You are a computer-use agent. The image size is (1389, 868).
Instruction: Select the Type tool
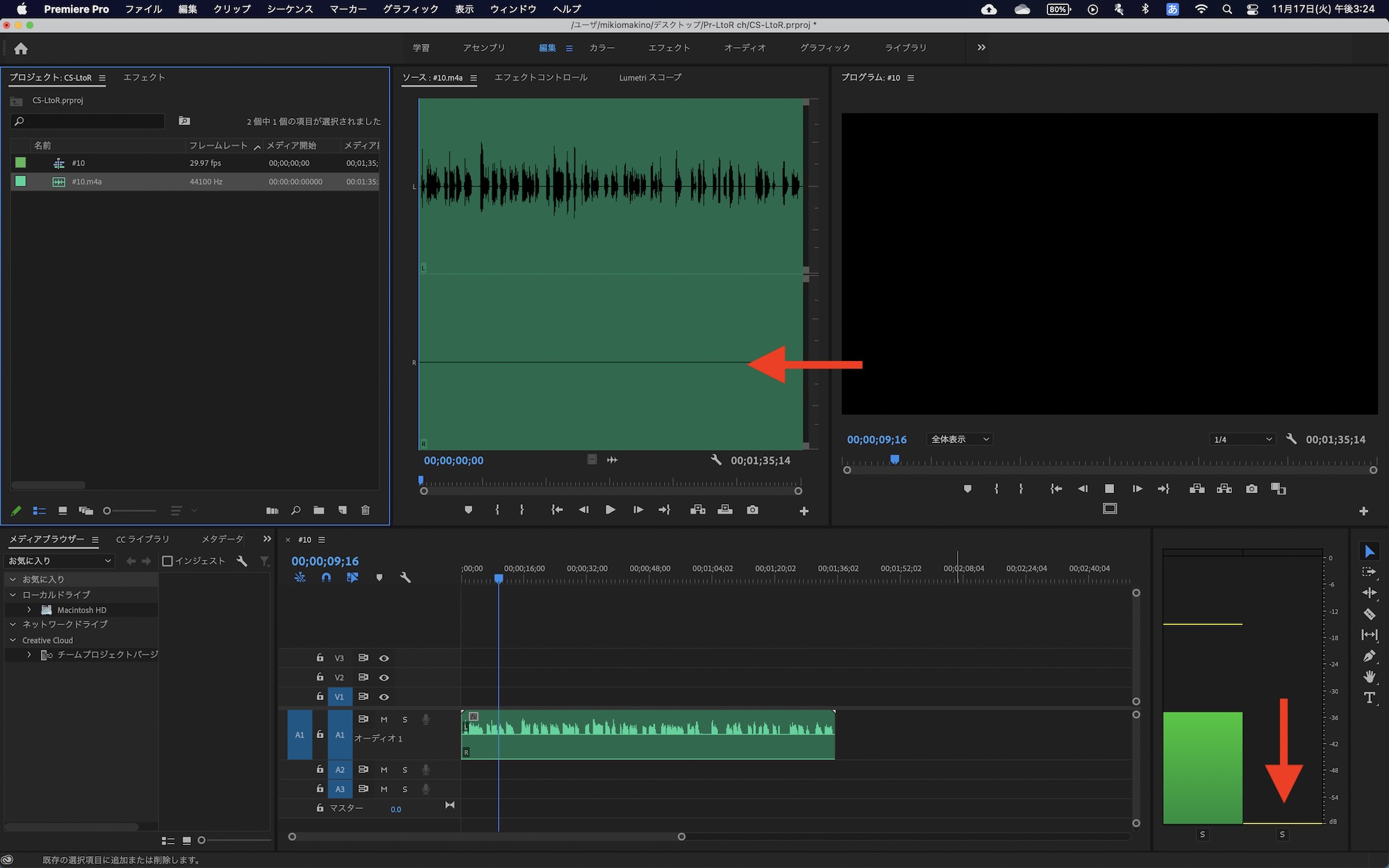[1369, 698]
